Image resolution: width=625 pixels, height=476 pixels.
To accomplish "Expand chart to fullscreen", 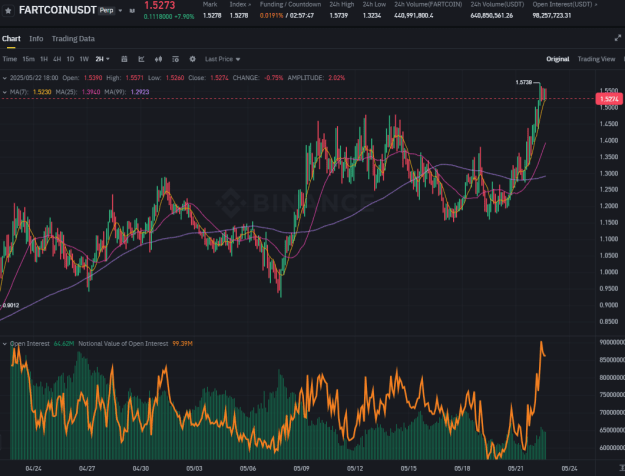I will click(x=617, y=38).
